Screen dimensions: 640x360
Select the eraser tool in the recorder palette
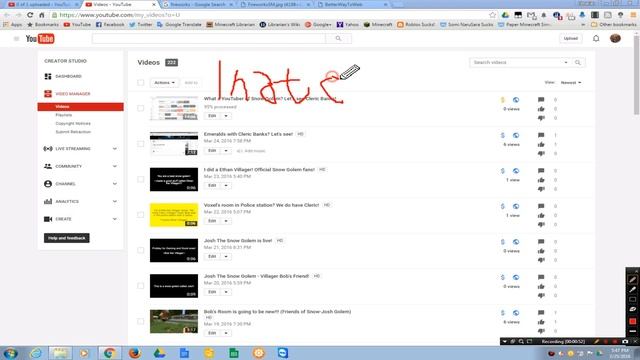[632, 309]
